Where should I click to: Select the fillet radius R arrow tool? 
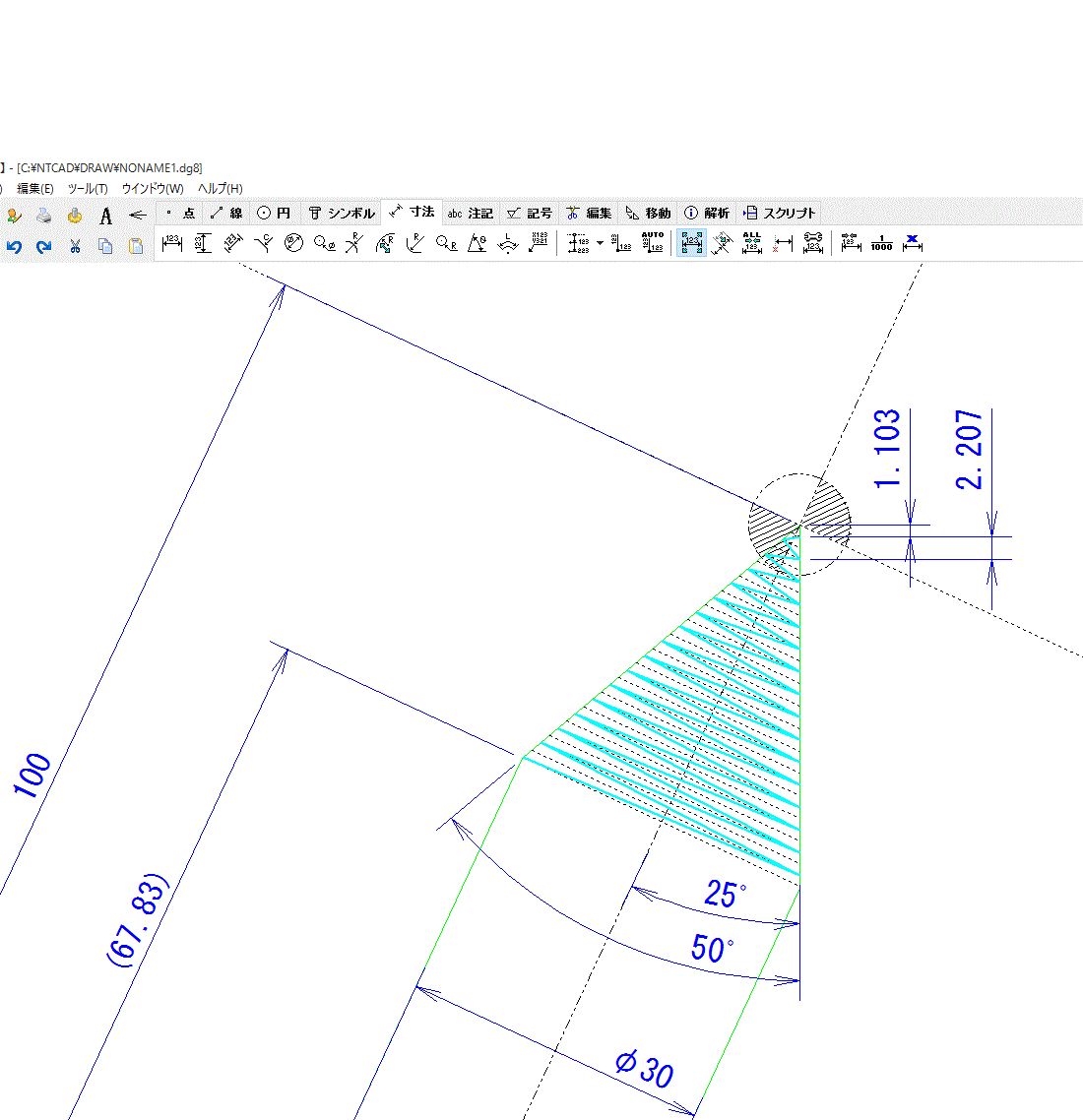coord(415,244)
